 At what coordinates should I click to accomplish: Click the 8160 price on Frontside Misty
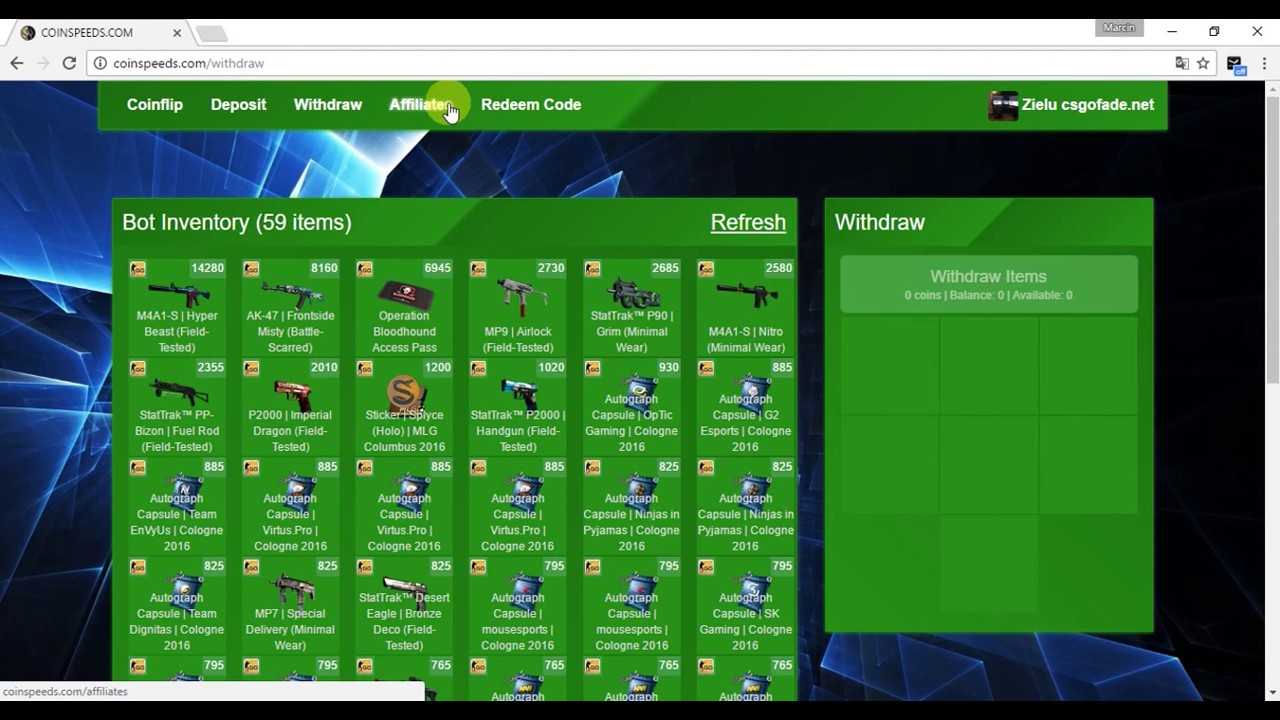pyautogui.click(x=324, y=268)
